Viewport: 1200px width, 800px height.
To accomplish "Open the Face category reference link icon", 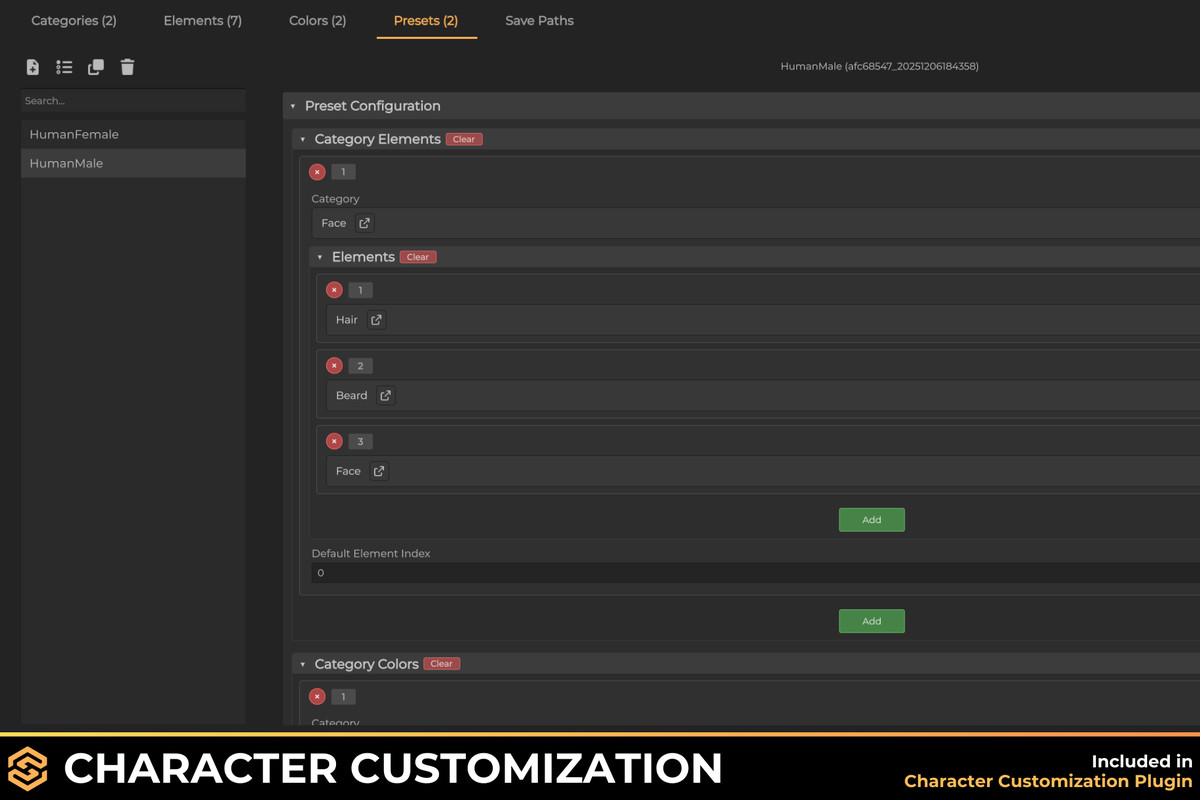I will tap(364, 223).
